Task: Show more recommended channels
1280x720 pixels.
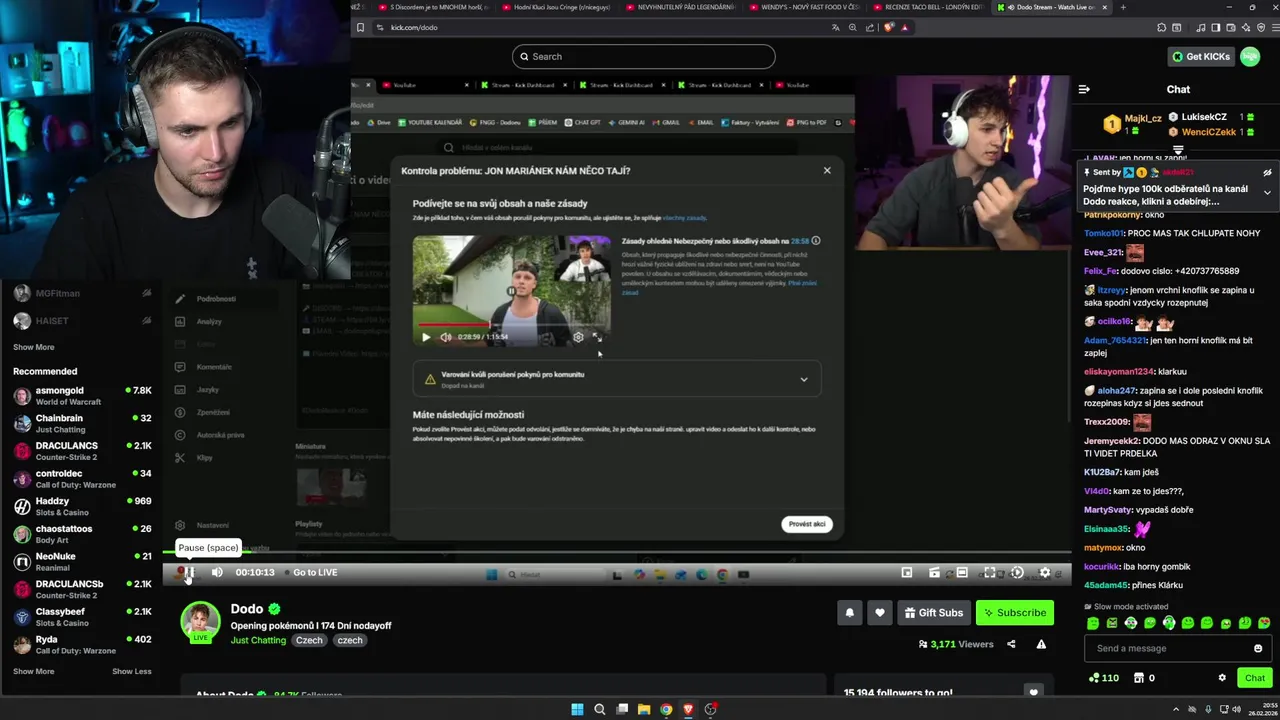Action: (x=34, y=671)
